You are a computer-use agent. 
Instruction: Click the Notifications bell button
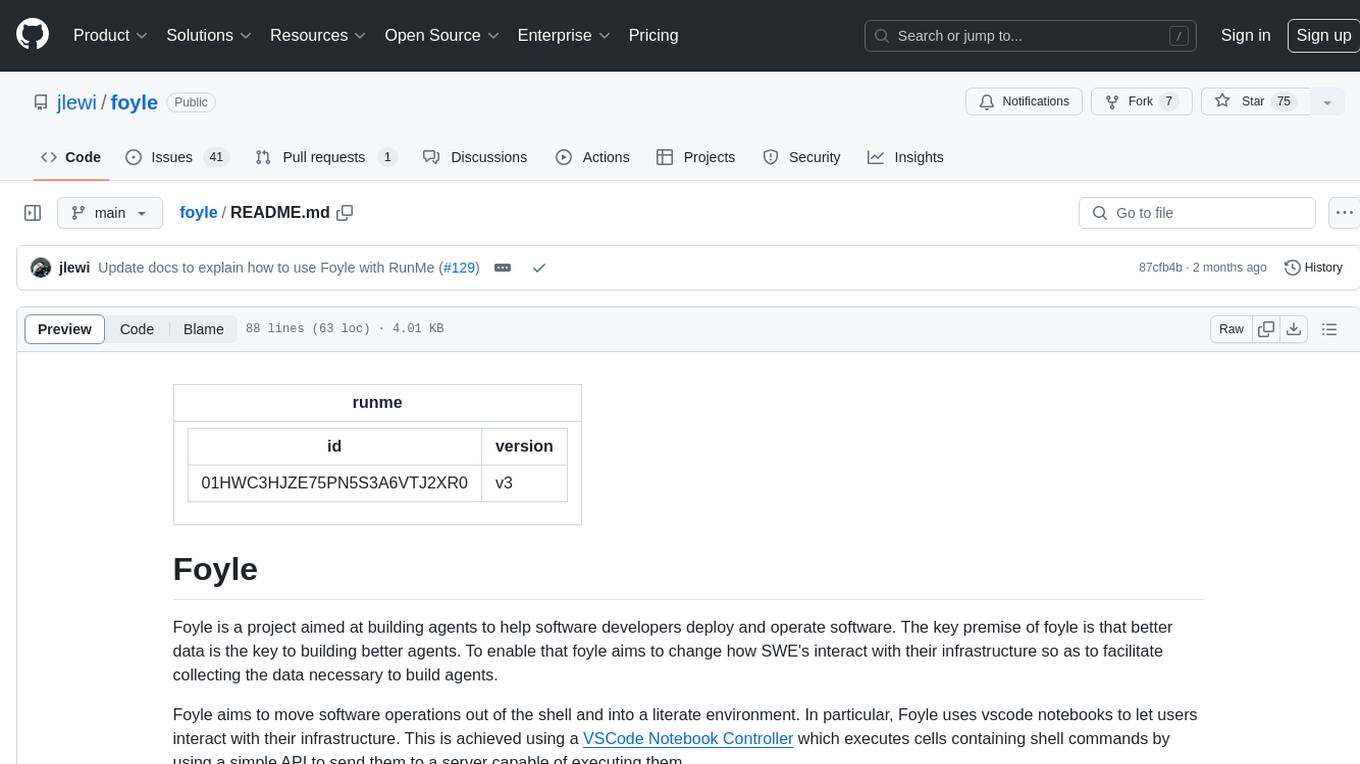coord(1023,102)
